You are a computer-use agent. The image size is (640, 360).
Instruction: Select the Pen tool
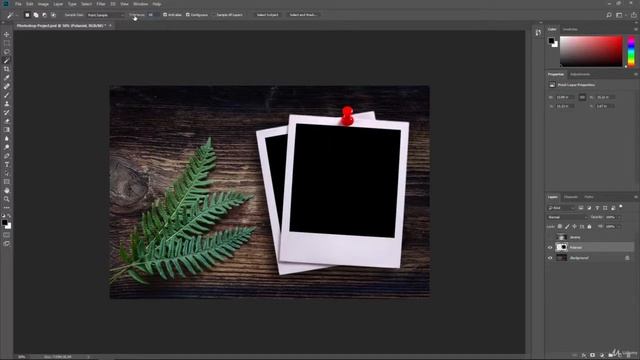coord(7,156)
